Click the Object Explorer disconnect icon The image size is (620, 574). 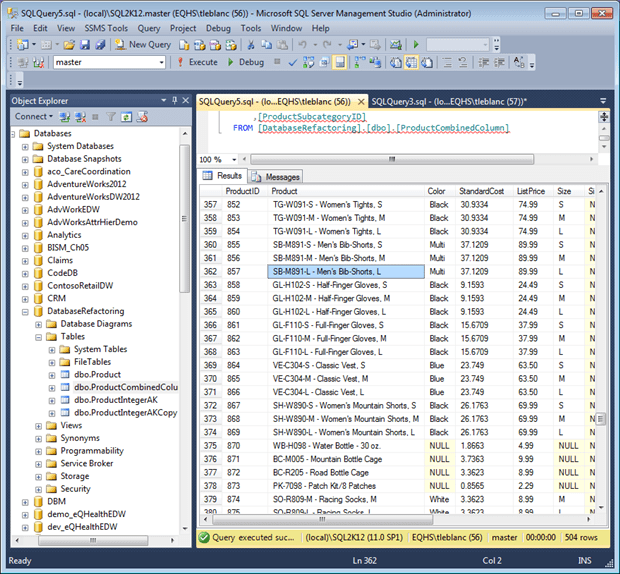coord(80,117)
